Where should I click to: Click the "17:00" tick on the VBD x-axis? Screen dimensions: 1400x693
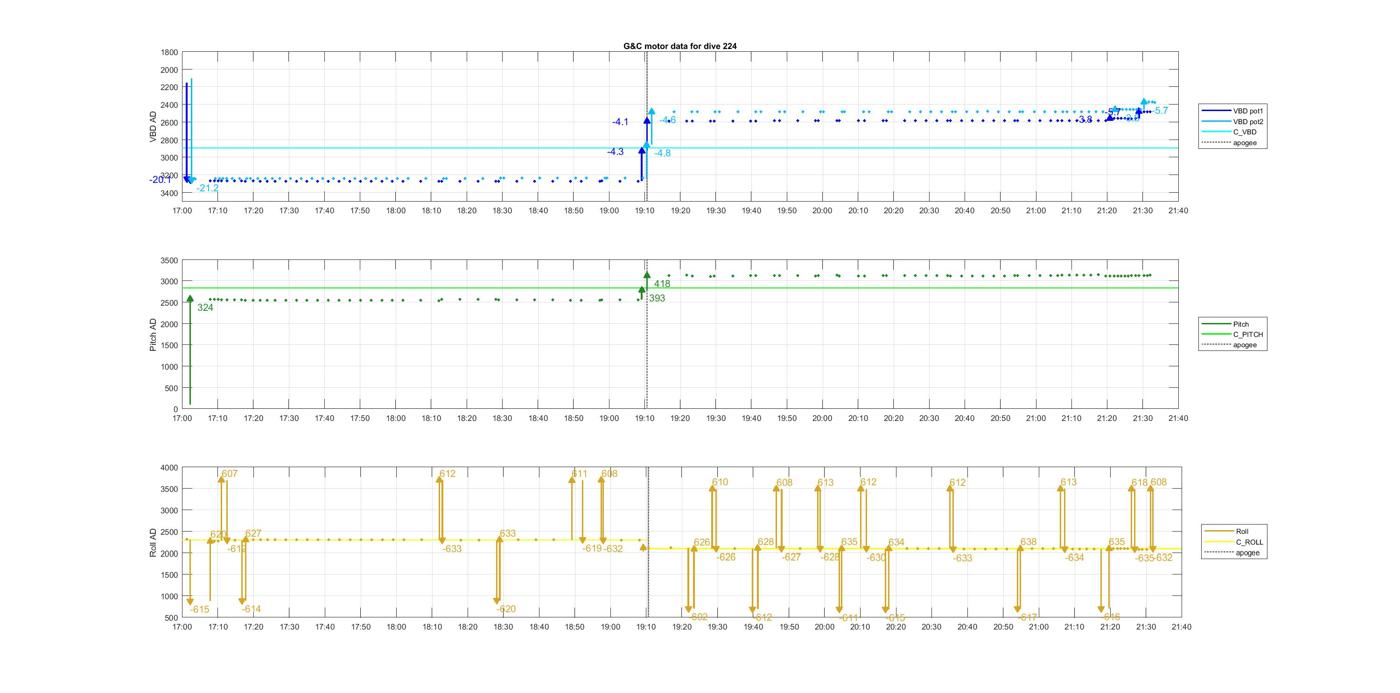click(x=182, y=210)
